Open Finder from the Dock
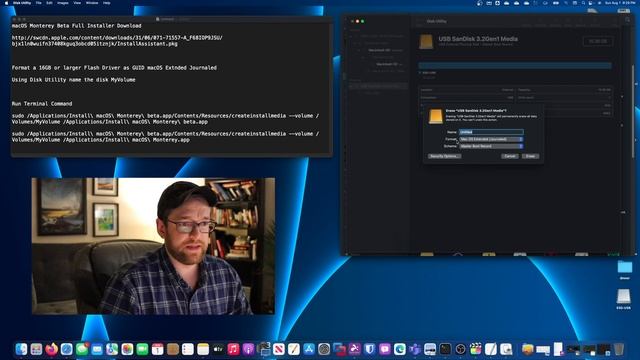Image resolution: width=640 pixels, height=360 pixels. pos(21,349)
